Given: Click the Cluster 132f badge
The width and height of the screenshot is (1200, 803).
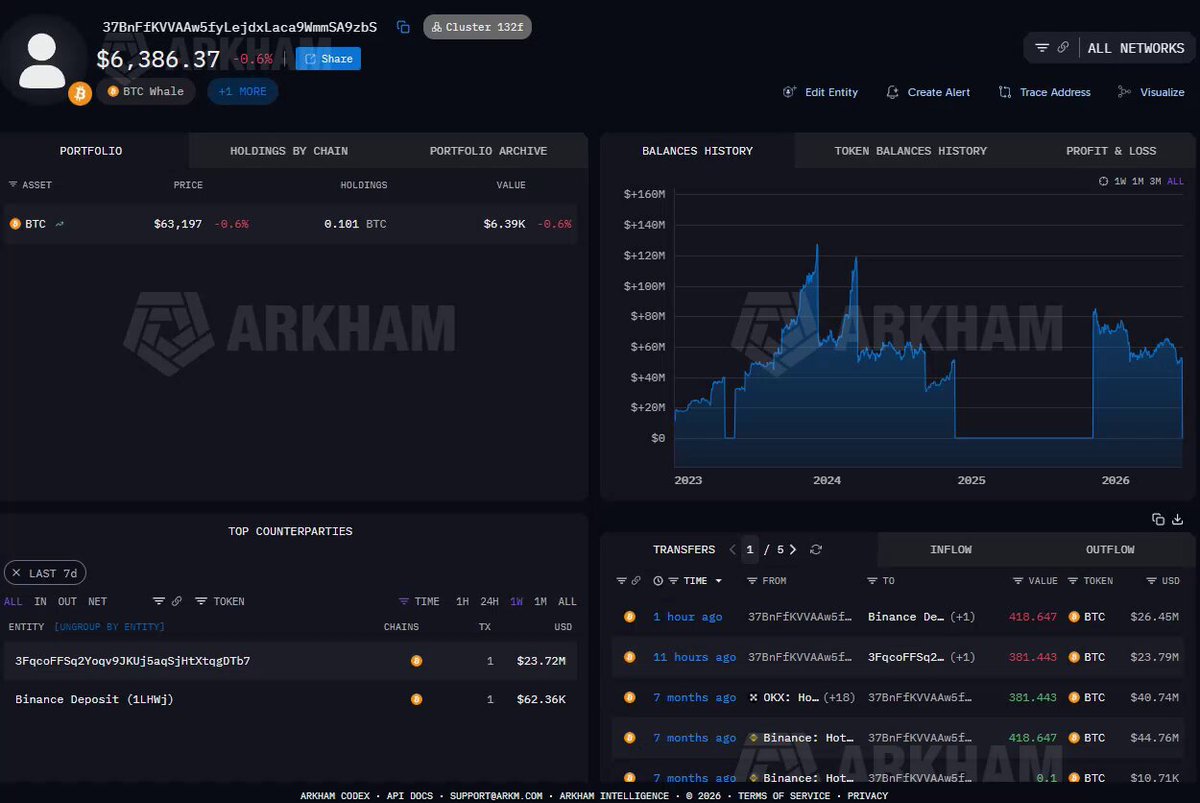Looking at the screenshot, I should [x=477, y=27].
